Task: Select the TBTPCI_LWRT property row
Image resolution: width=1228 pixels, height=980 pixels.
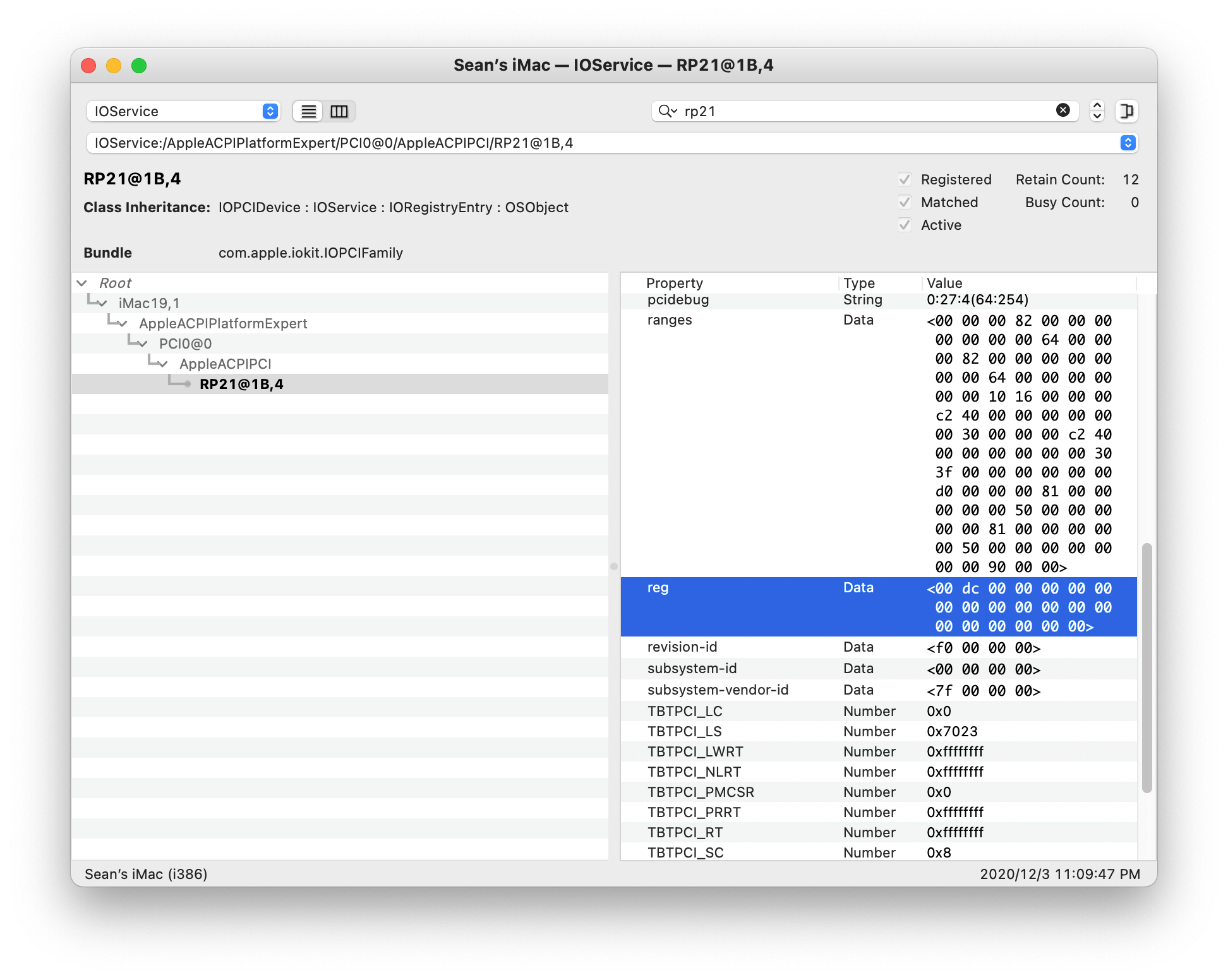Action: tap(879, 751)
